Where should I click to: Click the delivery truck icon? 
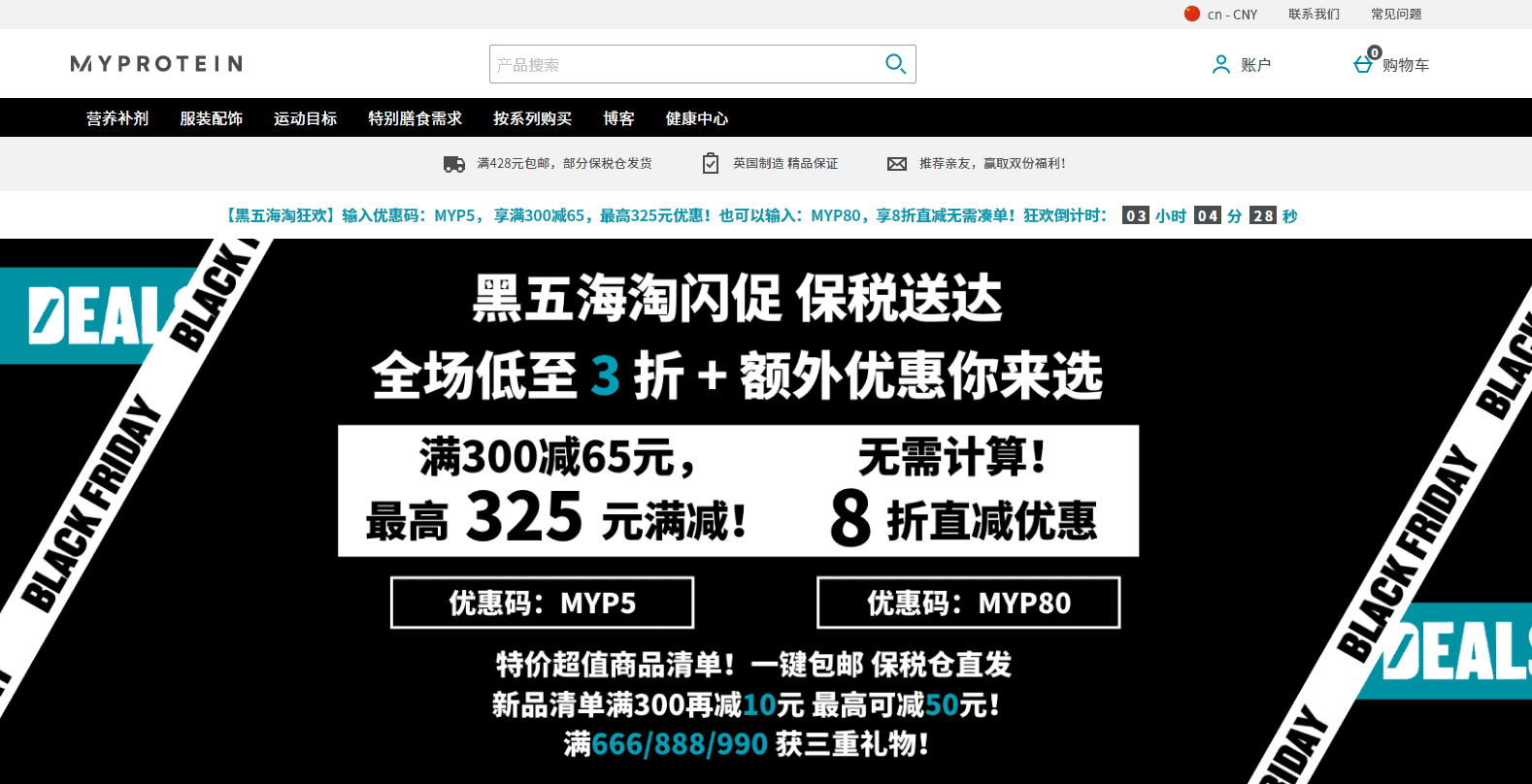click(x=454, y=164)
